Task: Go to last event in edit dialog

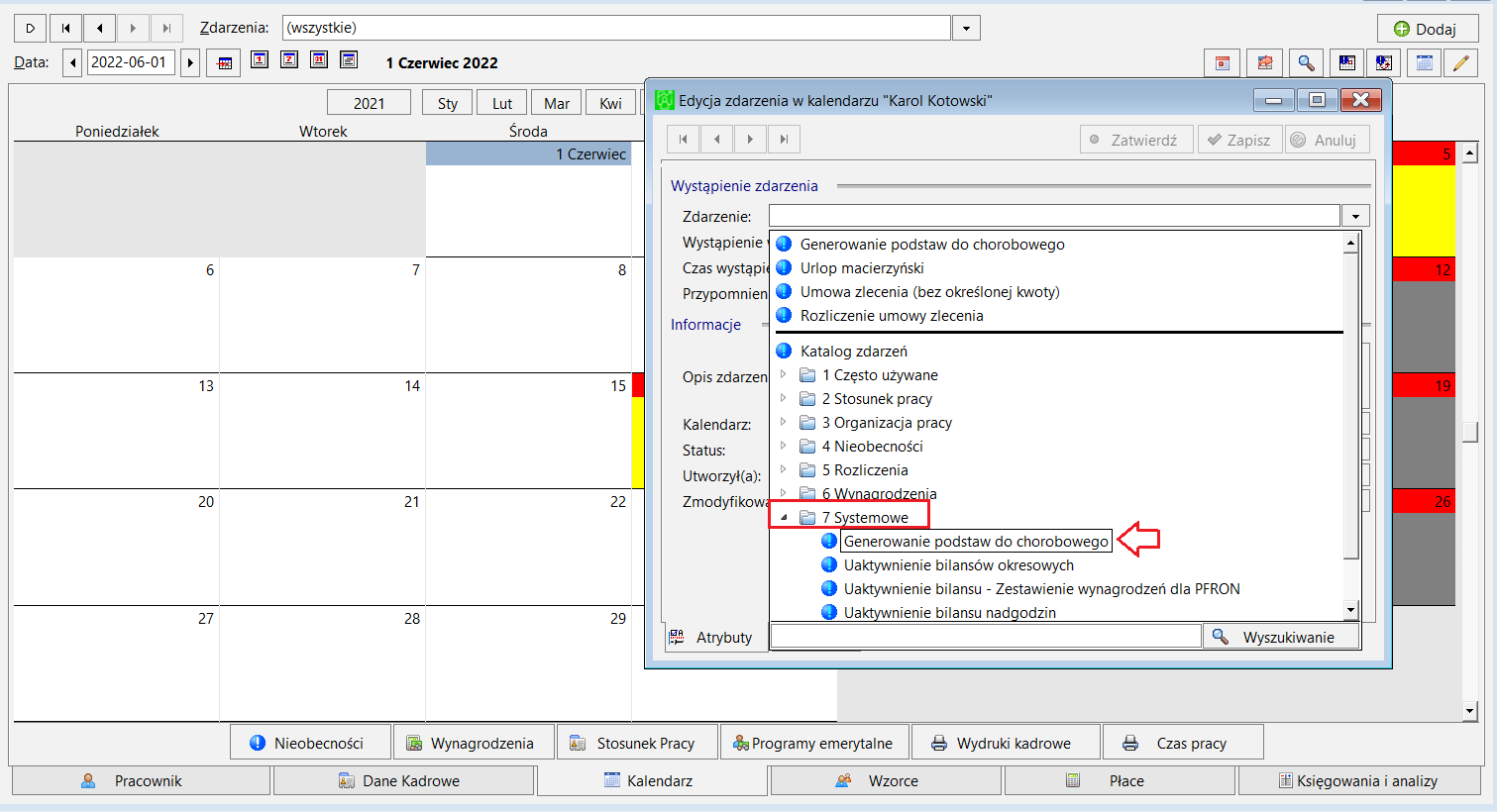Action: click(x=784, y=140)
